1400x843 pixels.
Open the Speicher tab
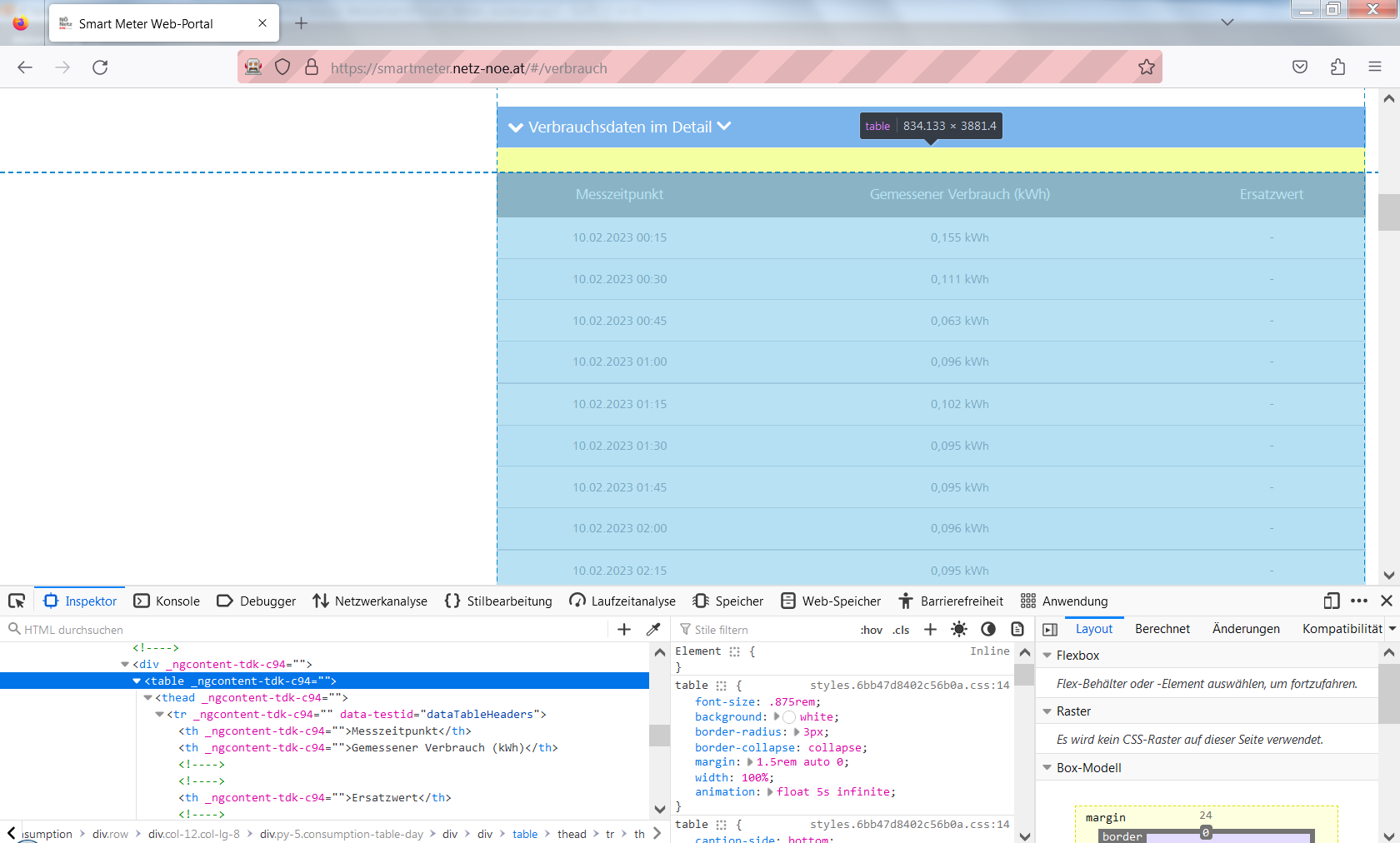tap(728, 601)
